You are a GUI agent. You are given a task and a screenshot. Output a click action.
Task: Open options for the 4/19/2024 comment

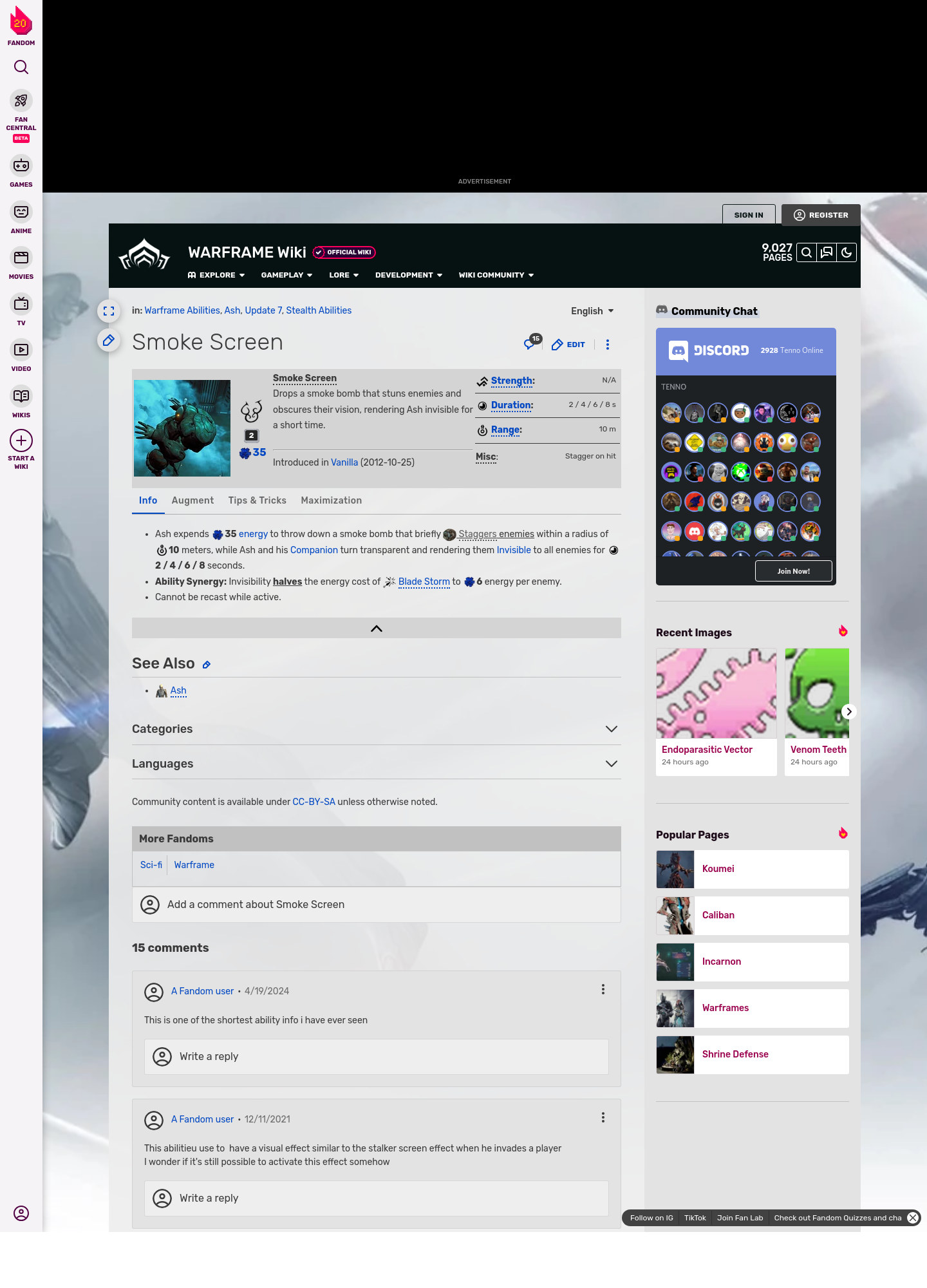pyautogui.click(x=603, y=989)
